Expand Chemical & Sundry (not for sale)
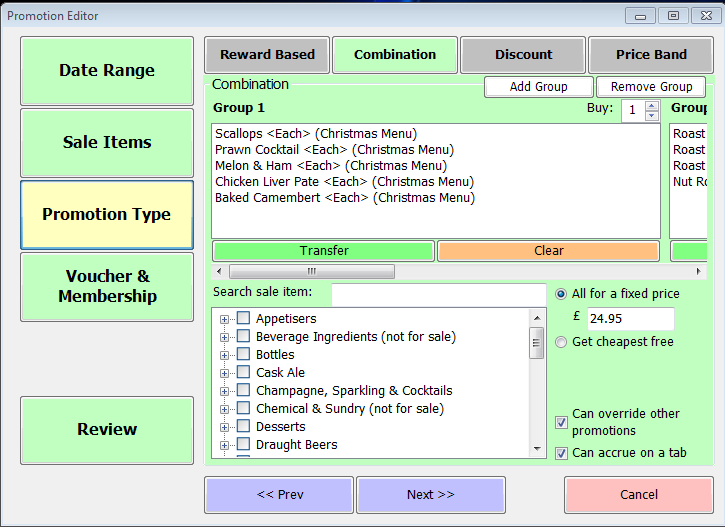 [224, 410]
